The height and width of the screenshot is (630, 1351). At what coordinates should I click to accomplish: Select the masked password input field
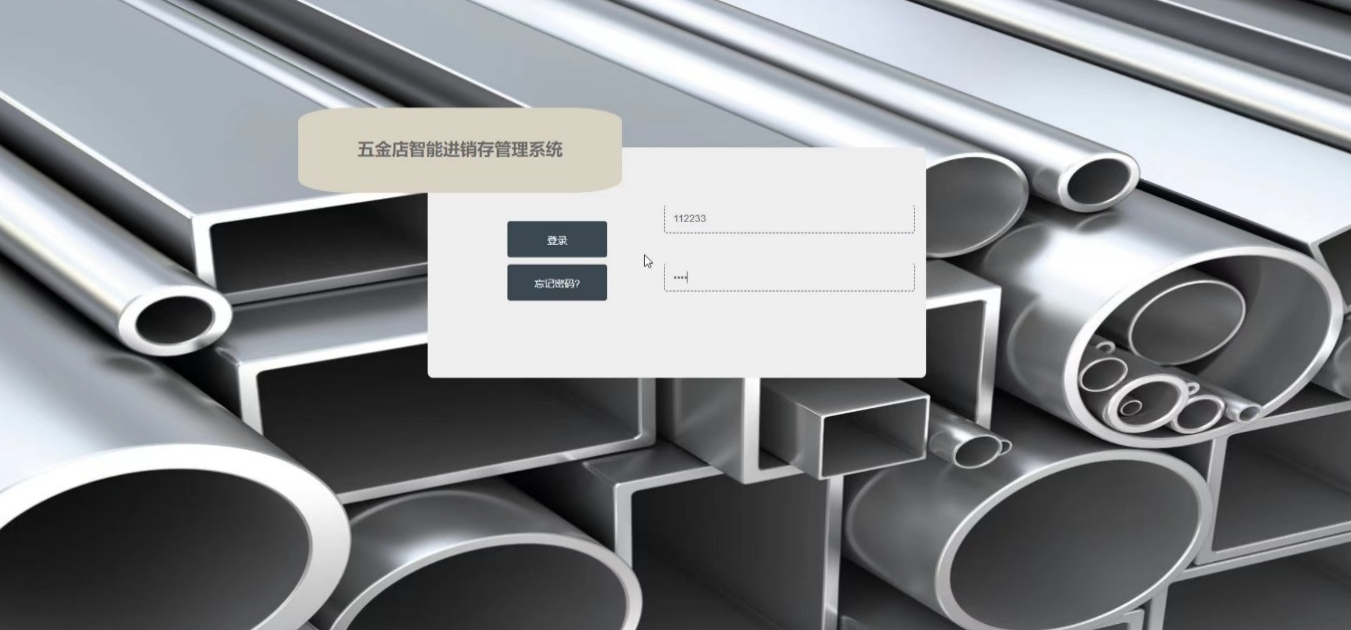click(x=789, y=277)
